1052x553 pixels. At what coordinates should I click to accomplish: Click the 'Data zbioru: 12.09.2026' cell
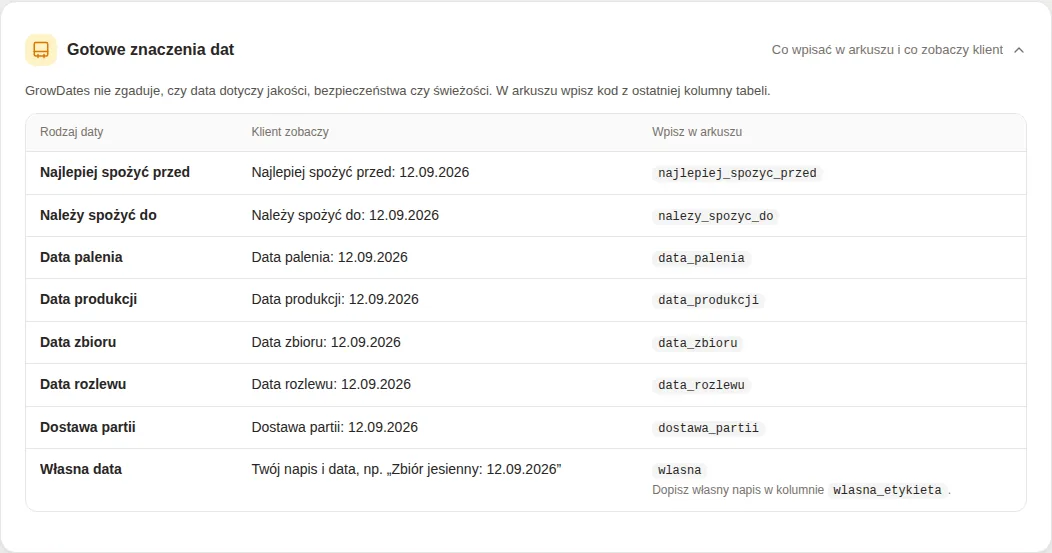[326, 342]
